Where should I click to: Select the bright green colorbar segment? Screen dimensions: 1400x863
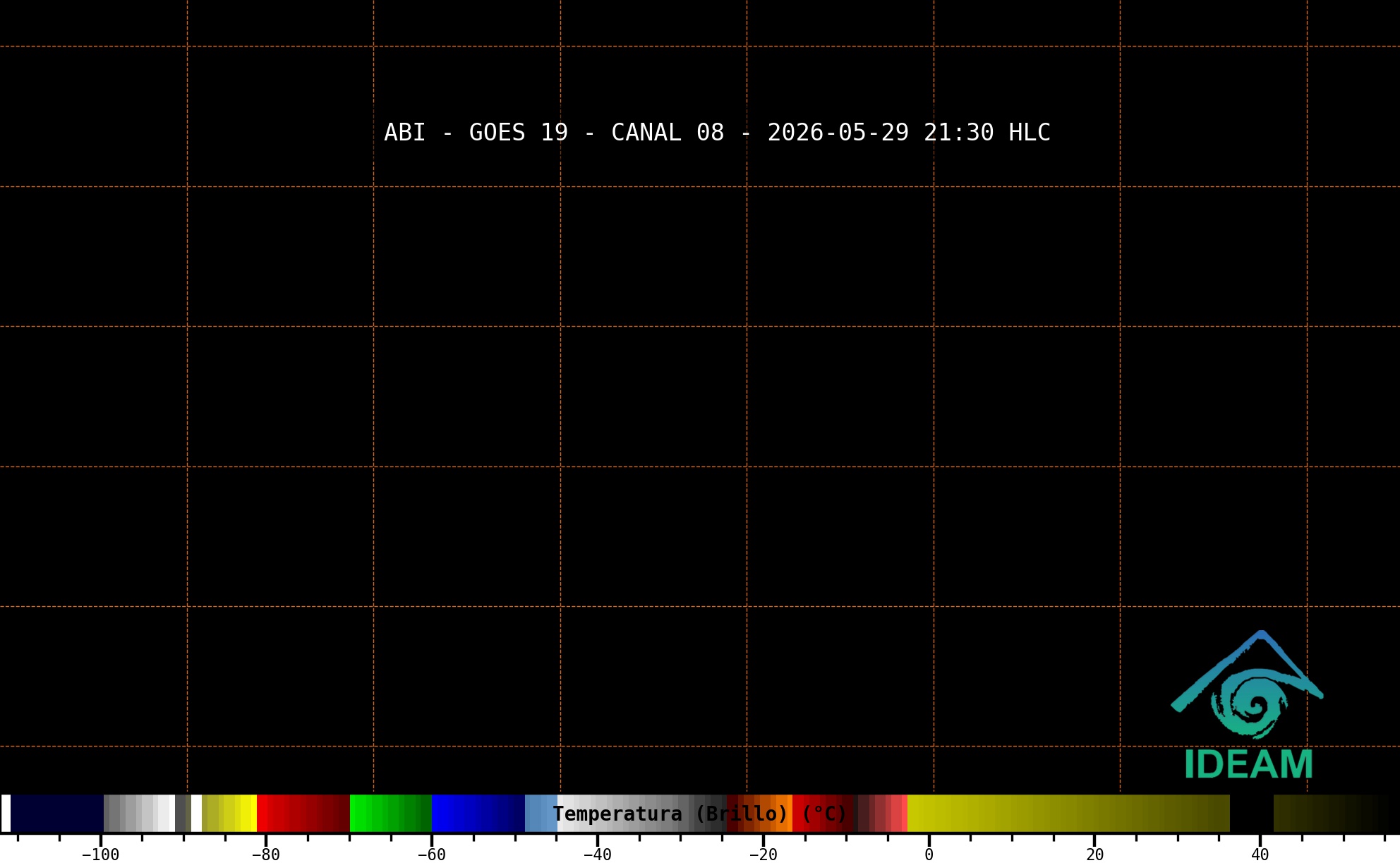click(390, 814)
